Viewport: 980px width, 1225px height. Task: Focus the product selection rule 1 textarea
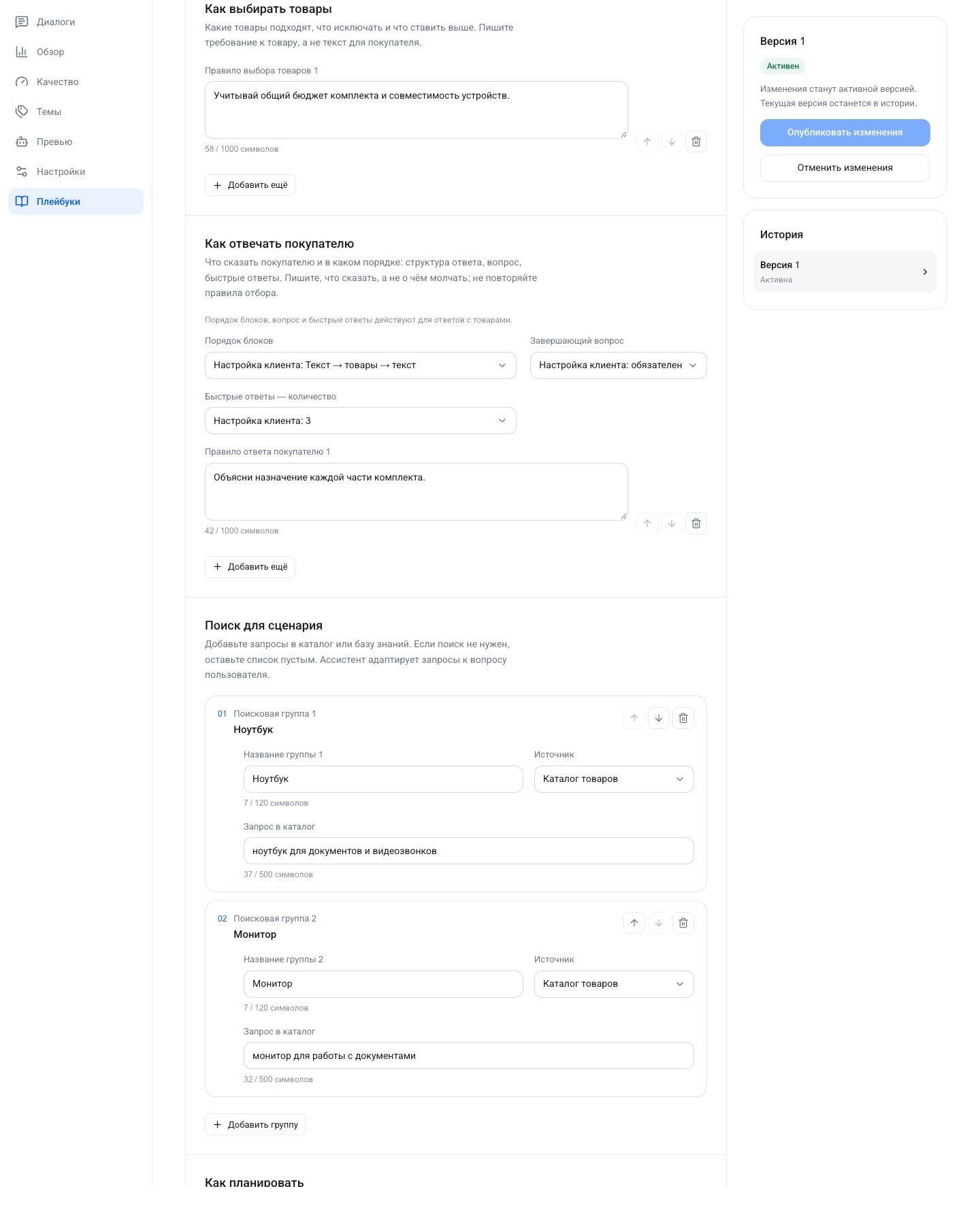click(416, 110)
